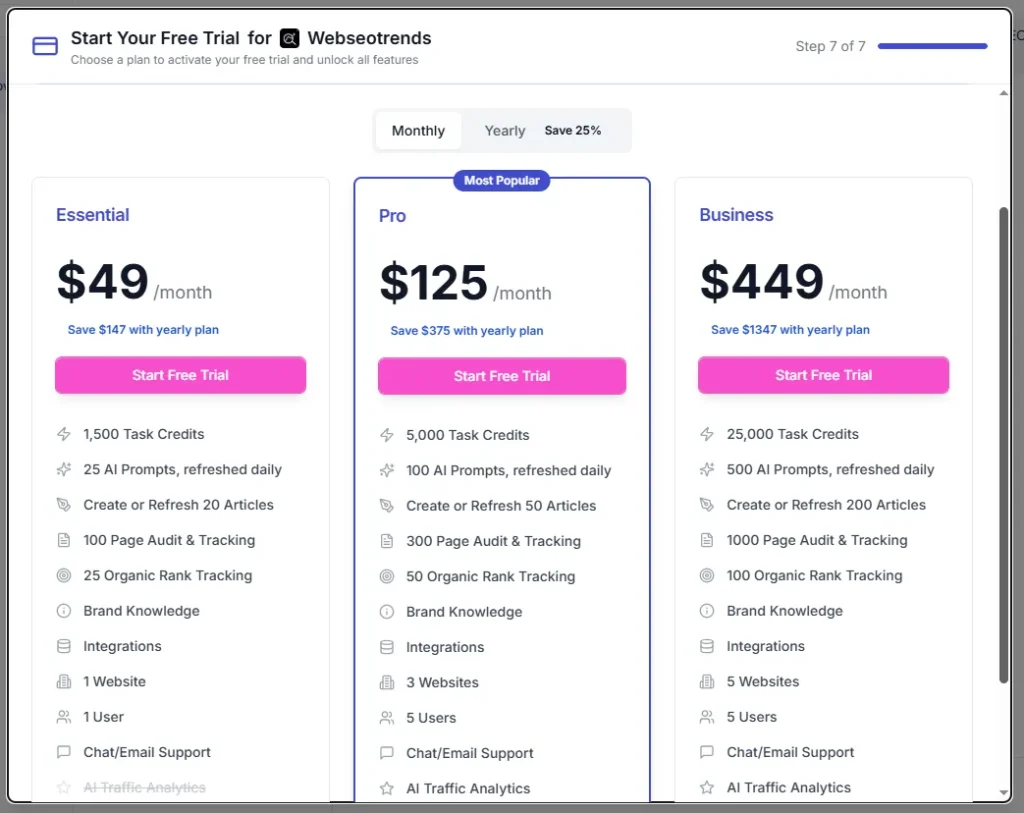Click the target icon beside 25 Organic Rank Tracking
Viewport: 1024px width, 813px height.
63,575
